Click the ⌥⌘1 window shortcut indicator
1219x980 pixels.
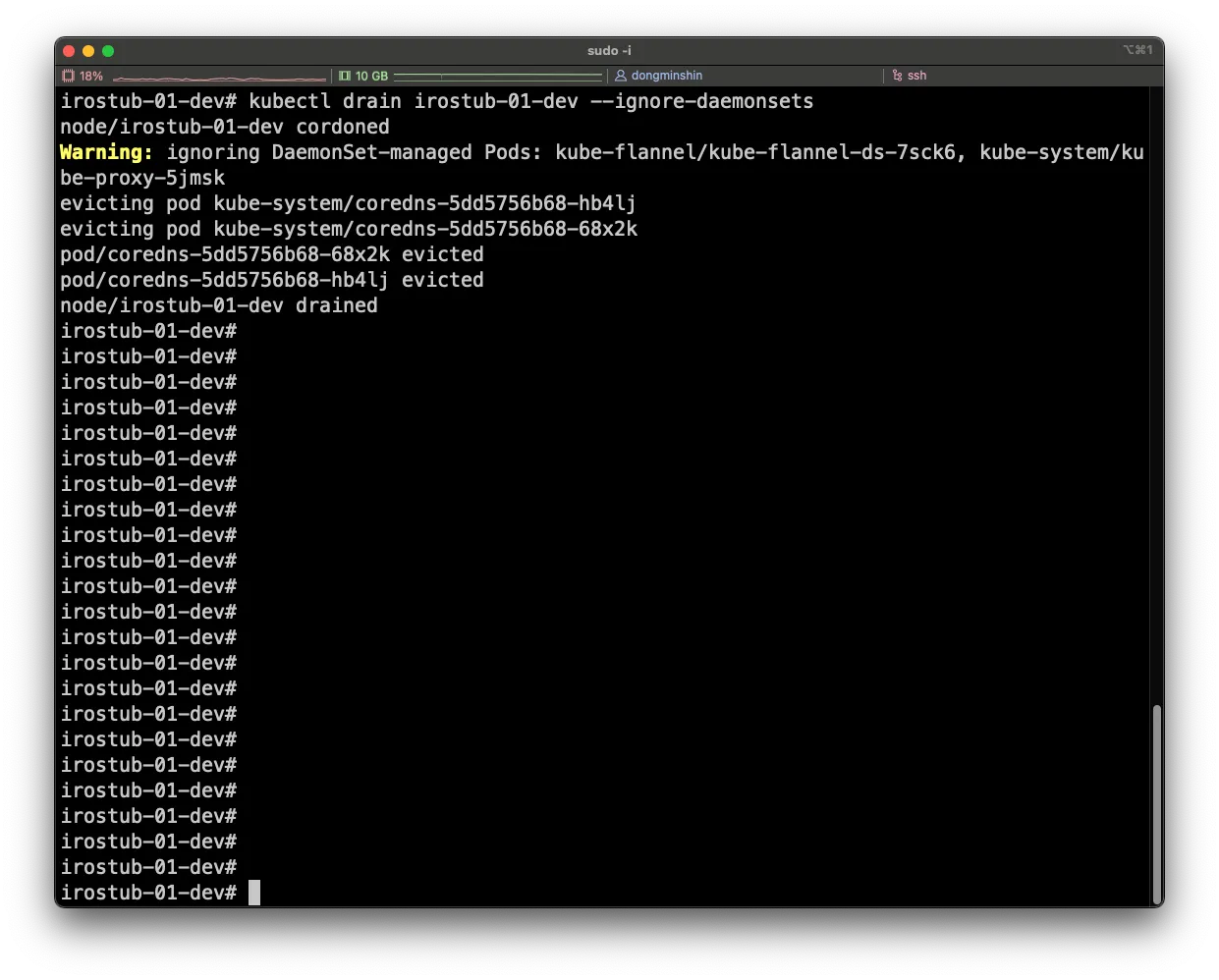tap(1137, 50)
